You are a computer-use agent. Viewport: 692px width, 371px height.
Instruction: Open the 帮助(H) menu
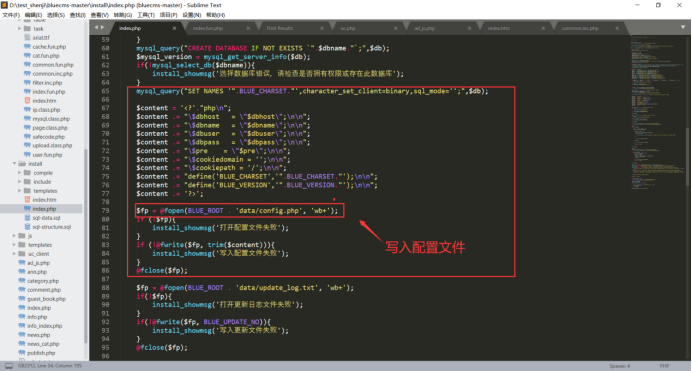click(x=215, y=15)
